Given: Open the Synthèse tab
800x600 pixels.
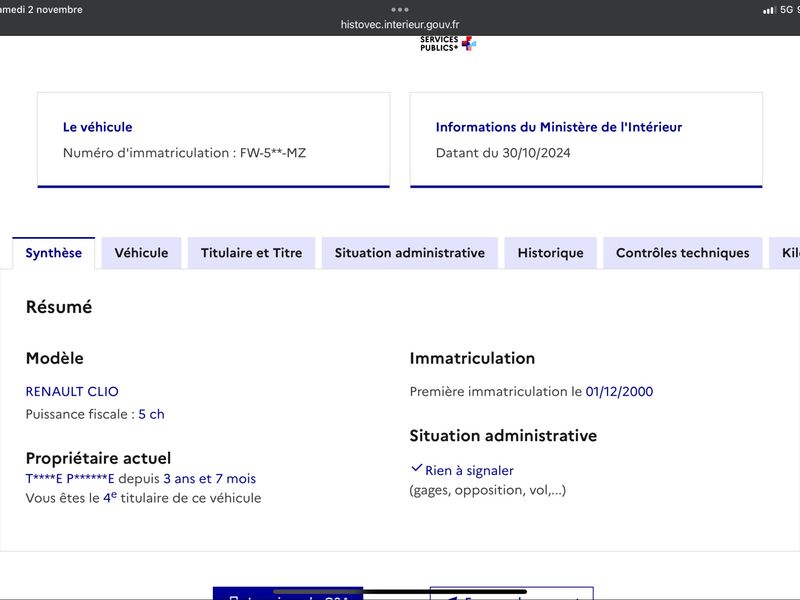Looking at the screenshot, I should [54, 253].
